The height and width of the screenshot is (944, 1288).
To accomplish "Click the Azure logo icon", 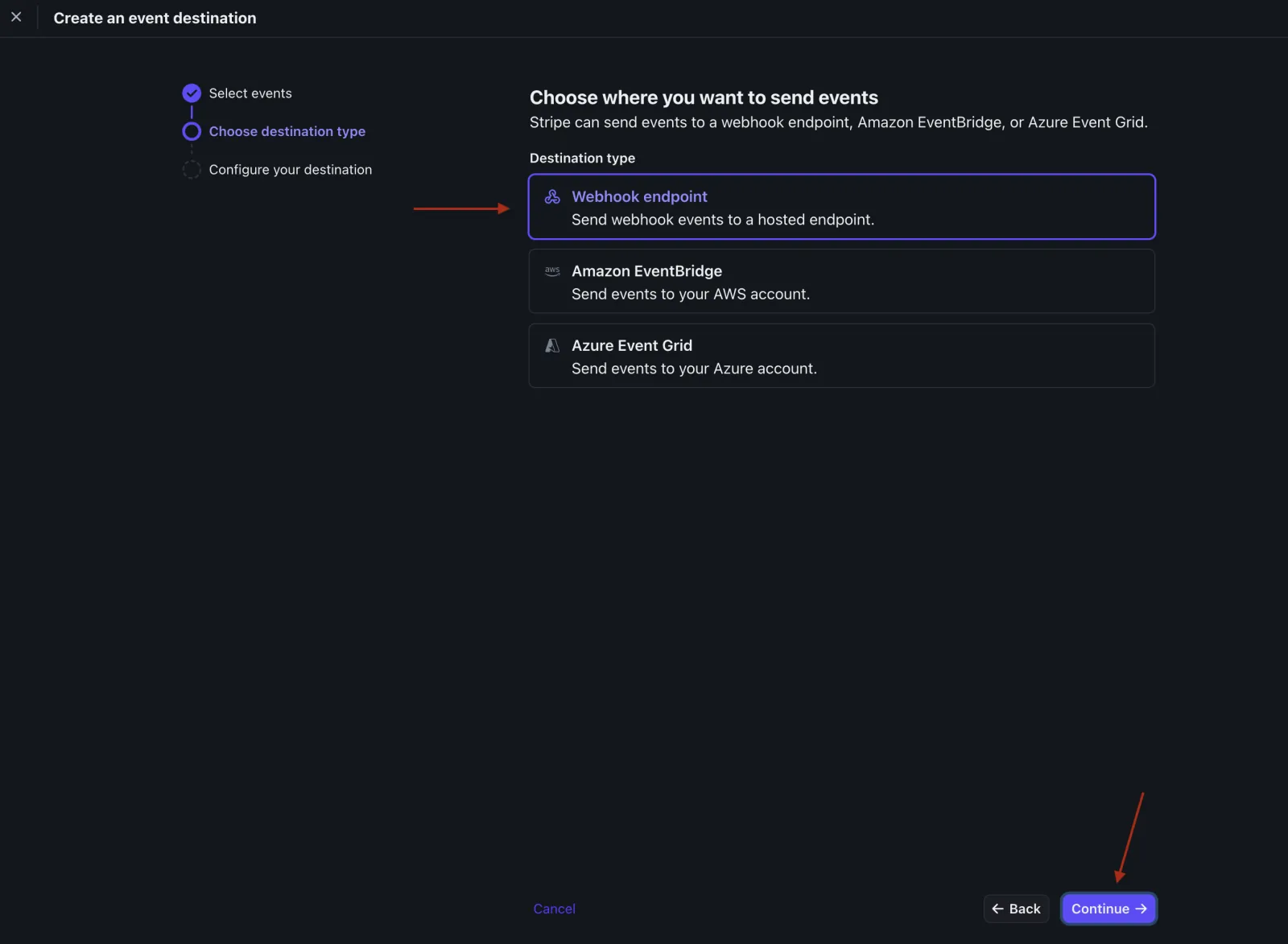I will click(552, 345).
